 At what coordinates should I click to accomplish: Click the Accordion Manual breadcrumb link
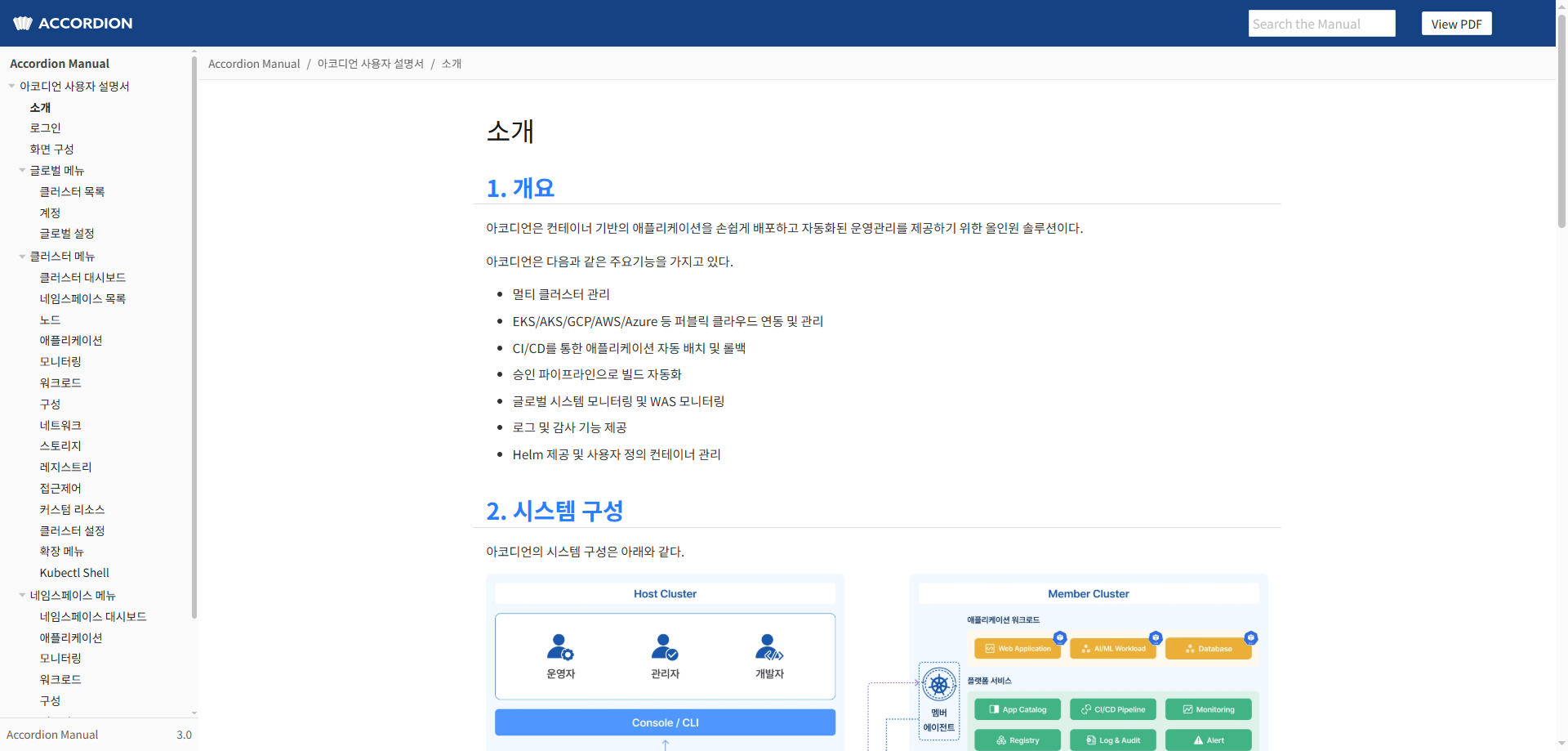tap(254, 64)
